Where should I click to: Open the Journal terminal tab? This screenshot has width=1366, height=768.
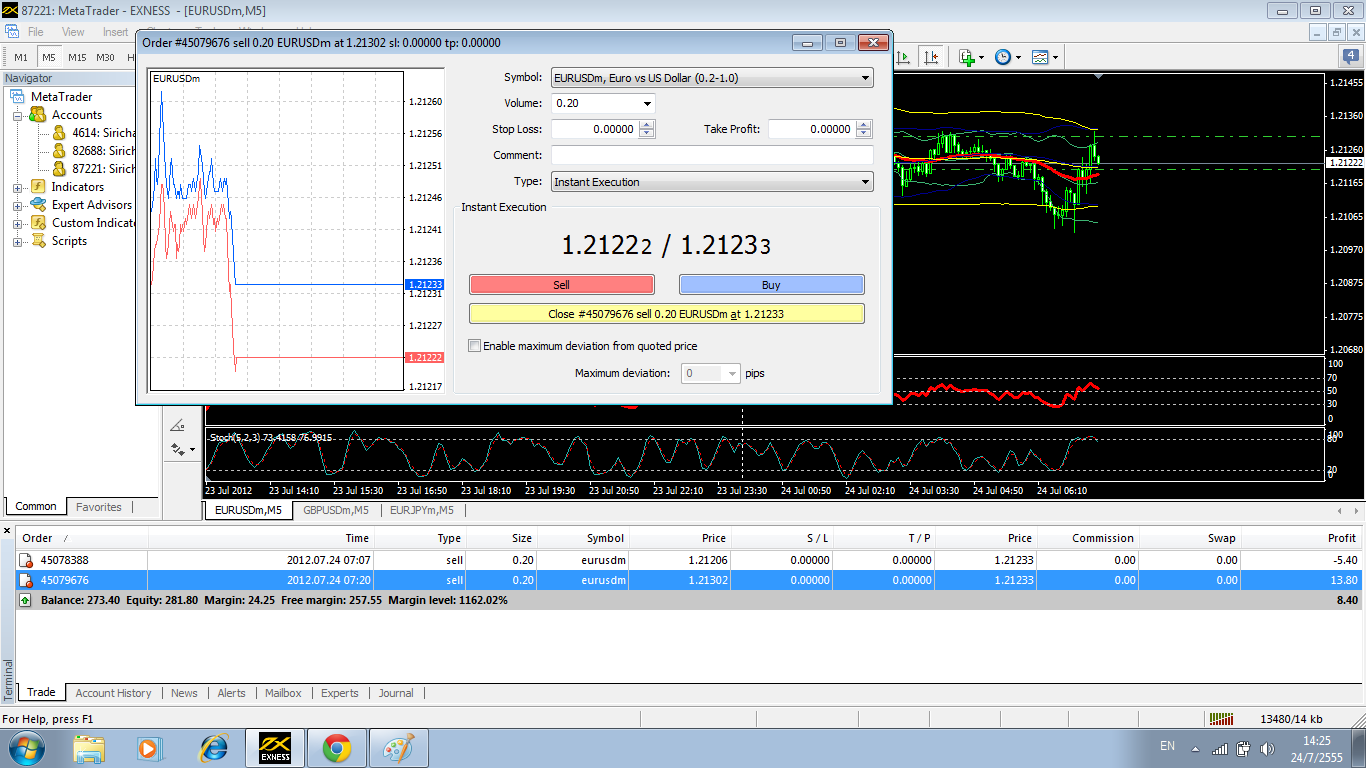[x=396, y=693]
